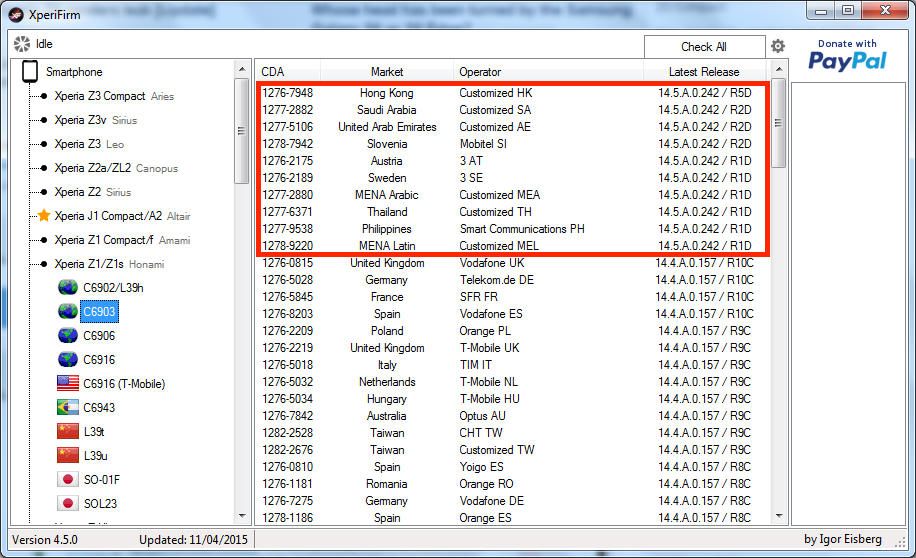This screenshot has width=916, height=558.
Task: Click the China flag icon for L39t
Action: pyautogui.click(x=68, y=431)
